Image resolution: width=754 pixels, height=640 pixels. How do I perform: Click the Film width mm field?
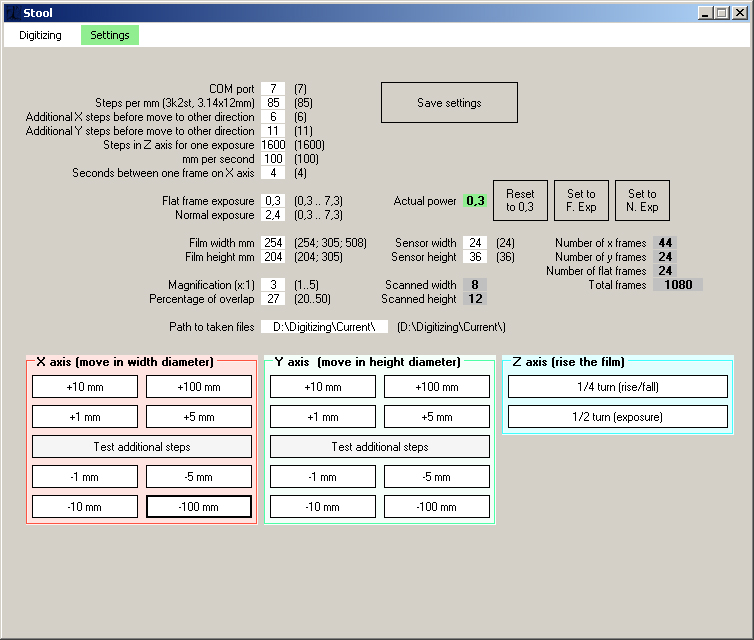coord(273,243)
